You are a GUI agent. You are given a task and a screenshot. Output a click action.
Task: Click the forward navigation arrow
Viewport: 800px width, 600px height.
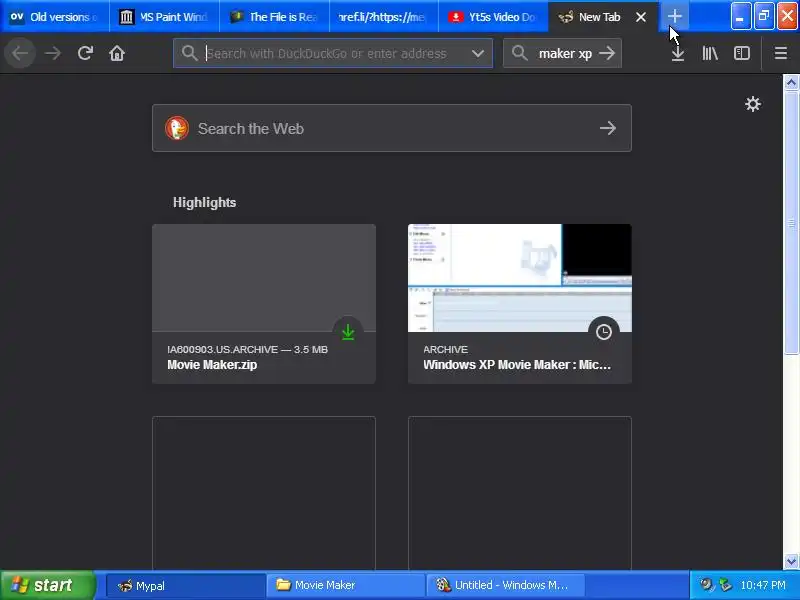(x=53, y=53)
